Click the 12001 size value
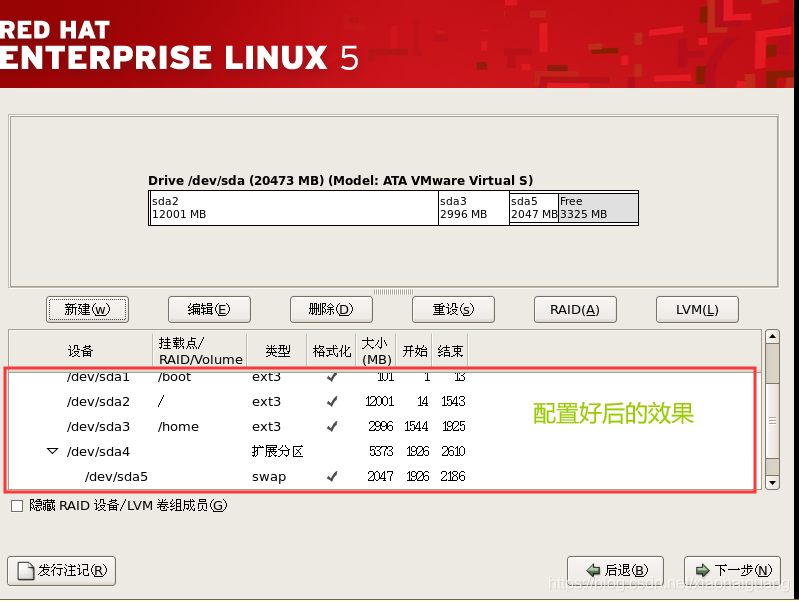799x602 pixels. point(380,402)
